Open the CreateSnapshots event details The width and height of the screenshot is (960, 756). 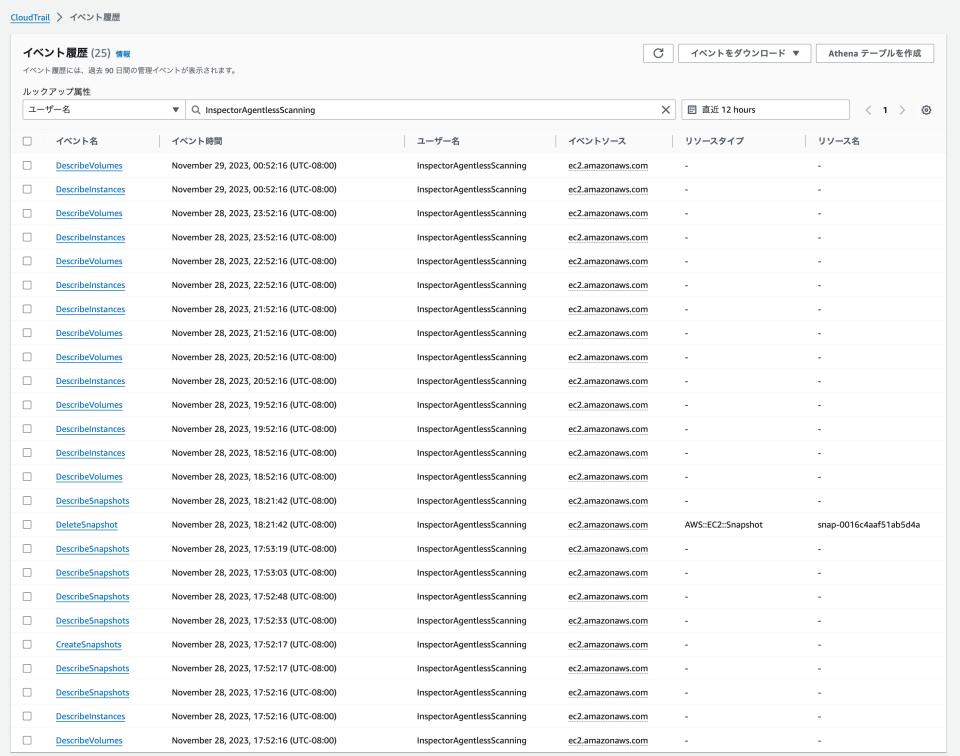88,644
